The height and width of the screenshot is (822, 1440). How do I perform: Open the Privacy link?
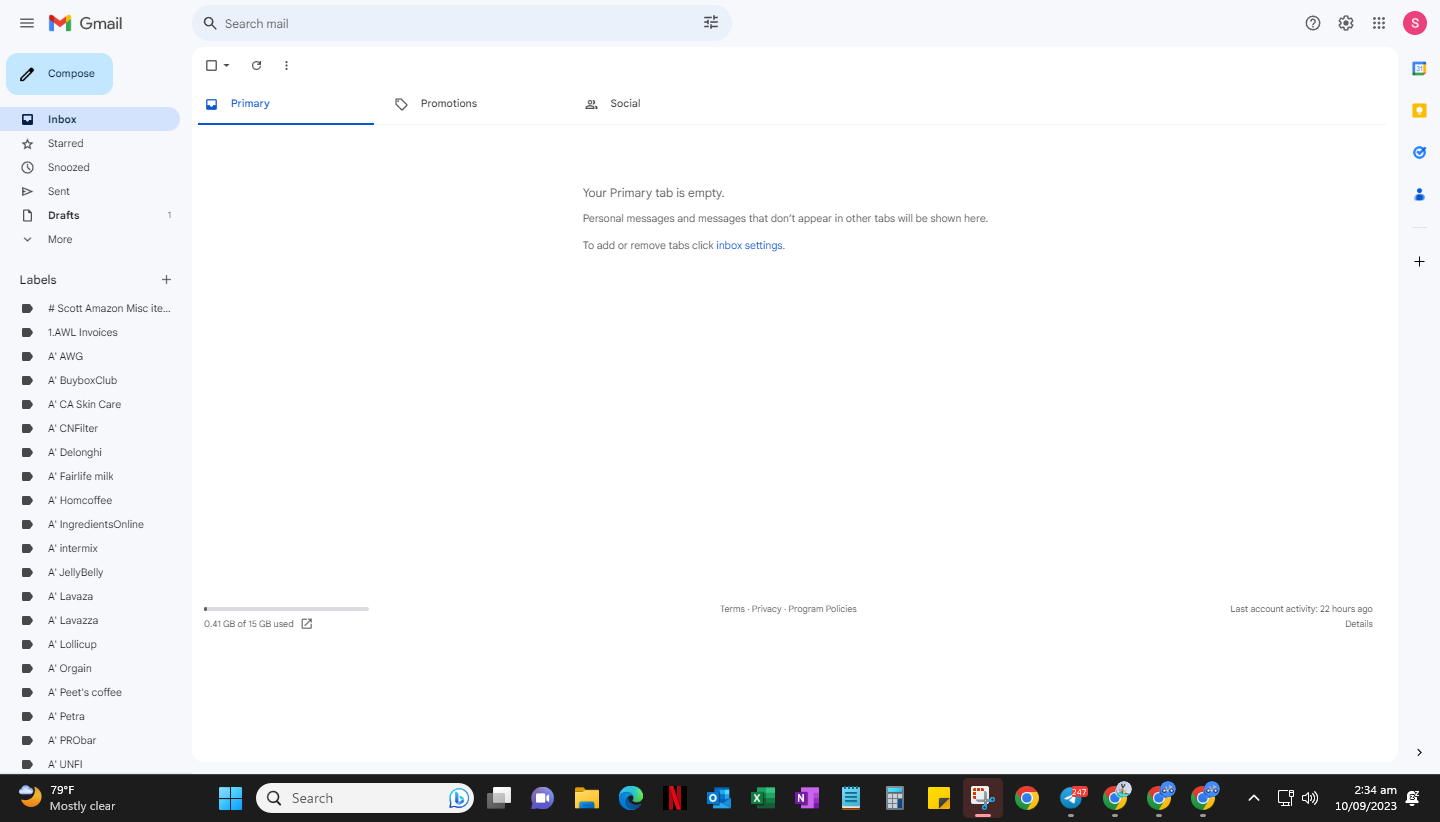click(x=767, y=609)
